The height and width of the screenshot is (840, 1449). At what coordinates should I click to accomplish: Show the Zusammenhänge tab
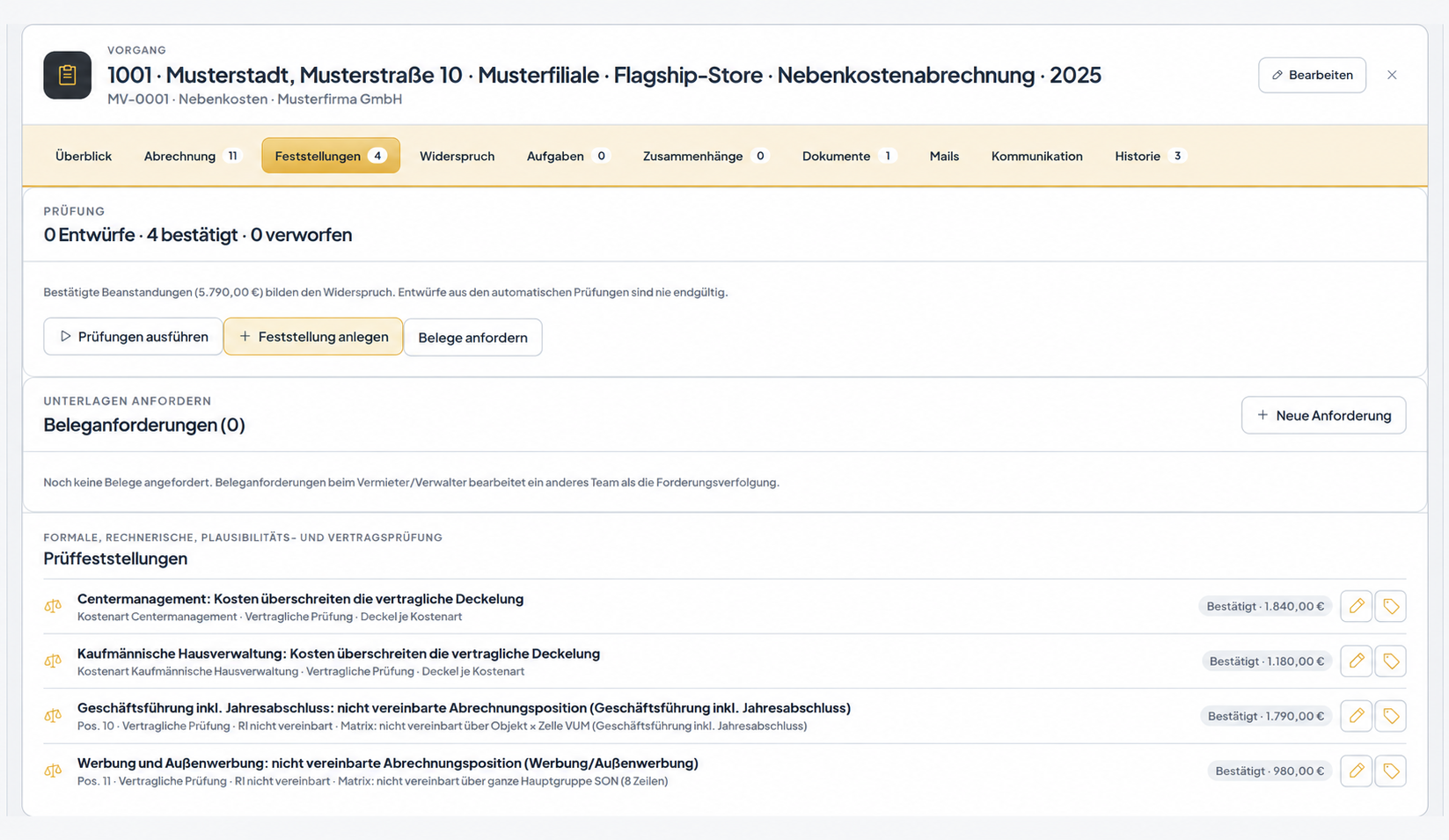coord(706,156)
